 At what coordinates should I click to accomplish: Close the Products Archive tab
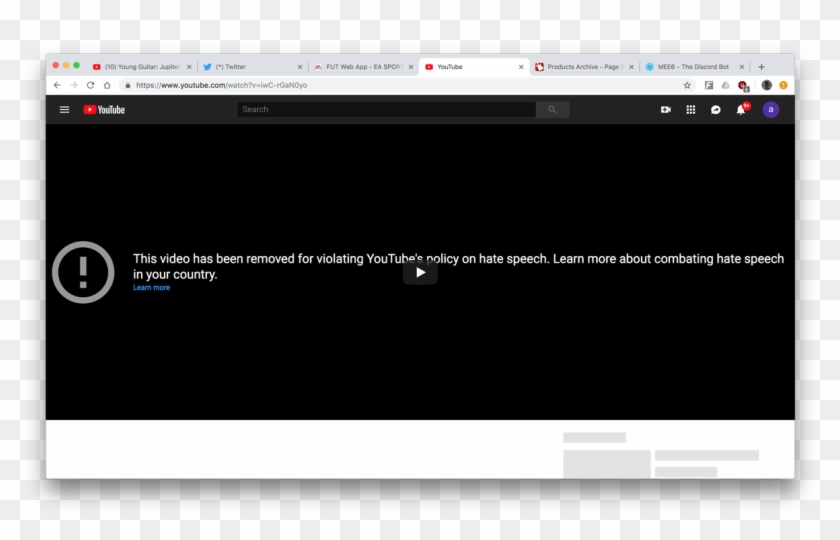[632, 67]
